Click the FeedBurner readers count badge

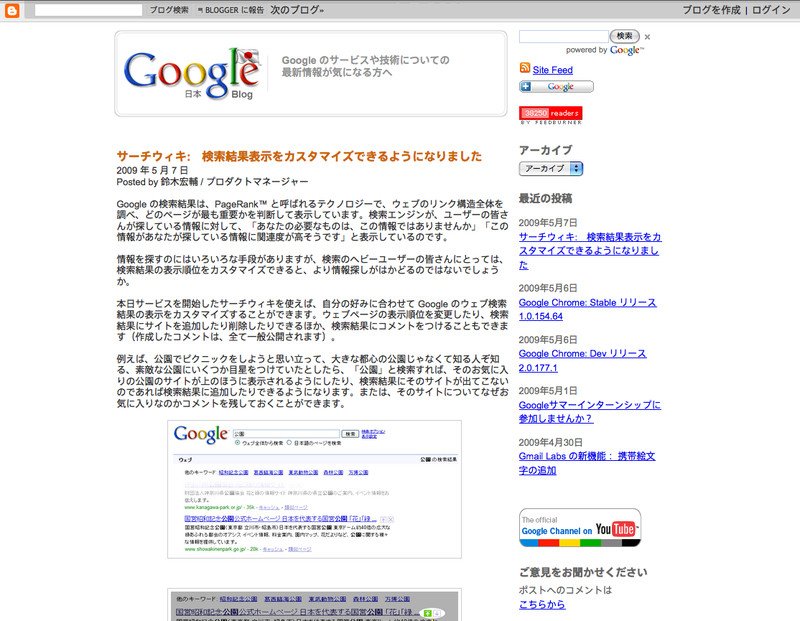click(551, 115)
